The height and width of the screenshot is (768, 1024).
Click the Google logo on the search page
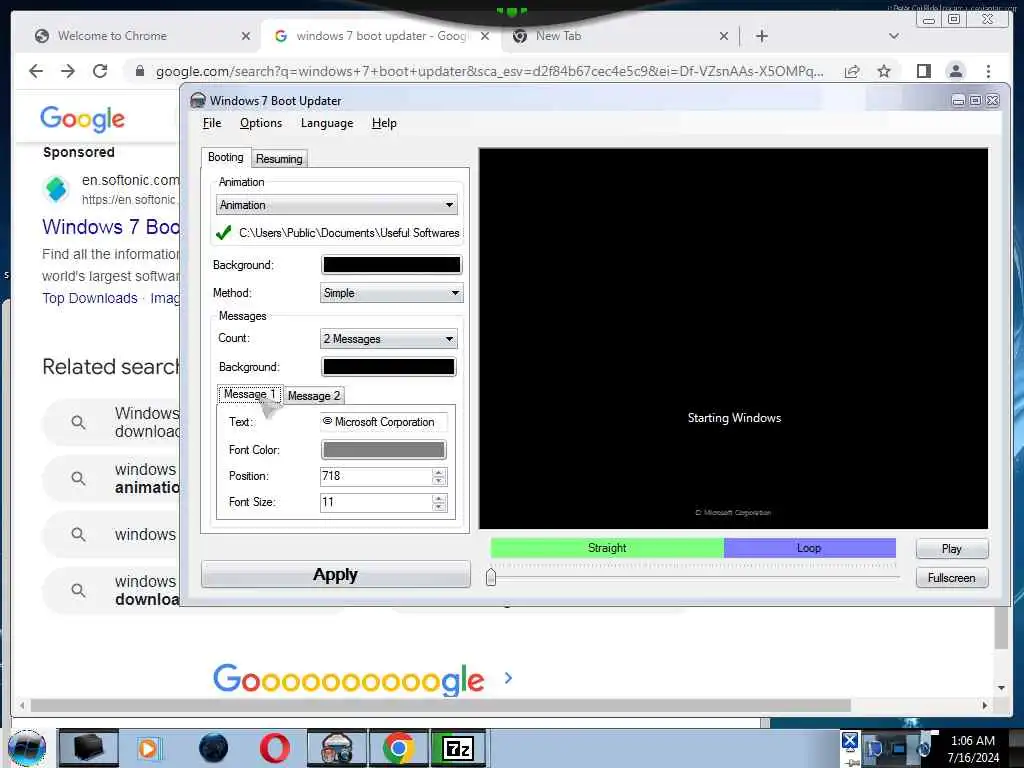point(82,119)
